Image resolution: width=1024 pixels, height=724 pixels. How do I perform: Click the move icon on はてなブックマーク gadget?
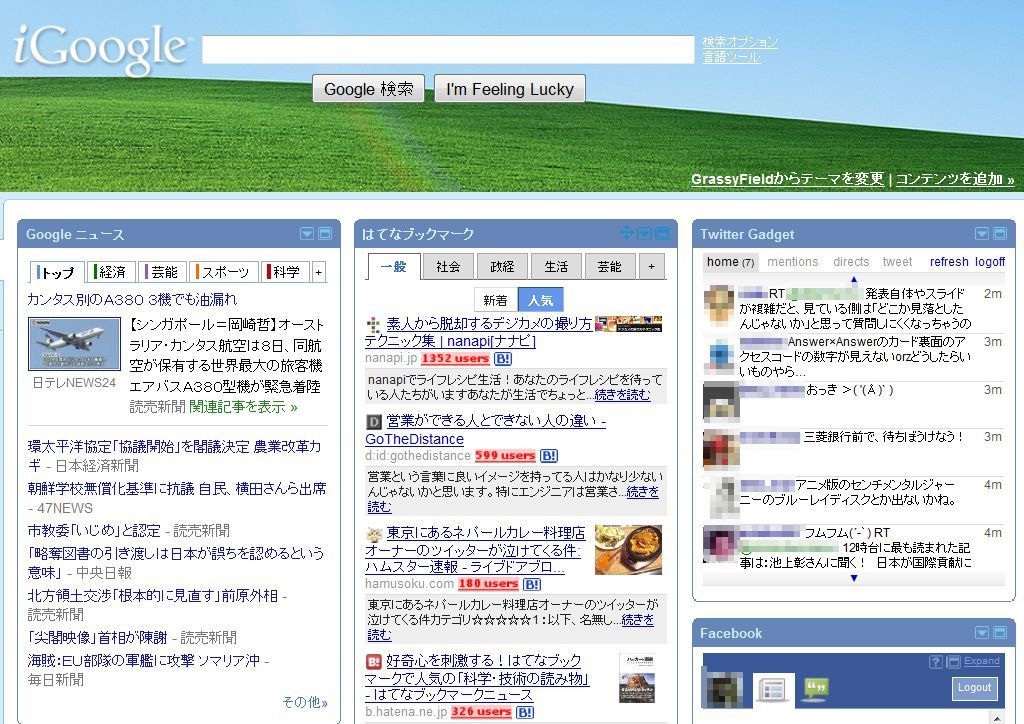626,233
